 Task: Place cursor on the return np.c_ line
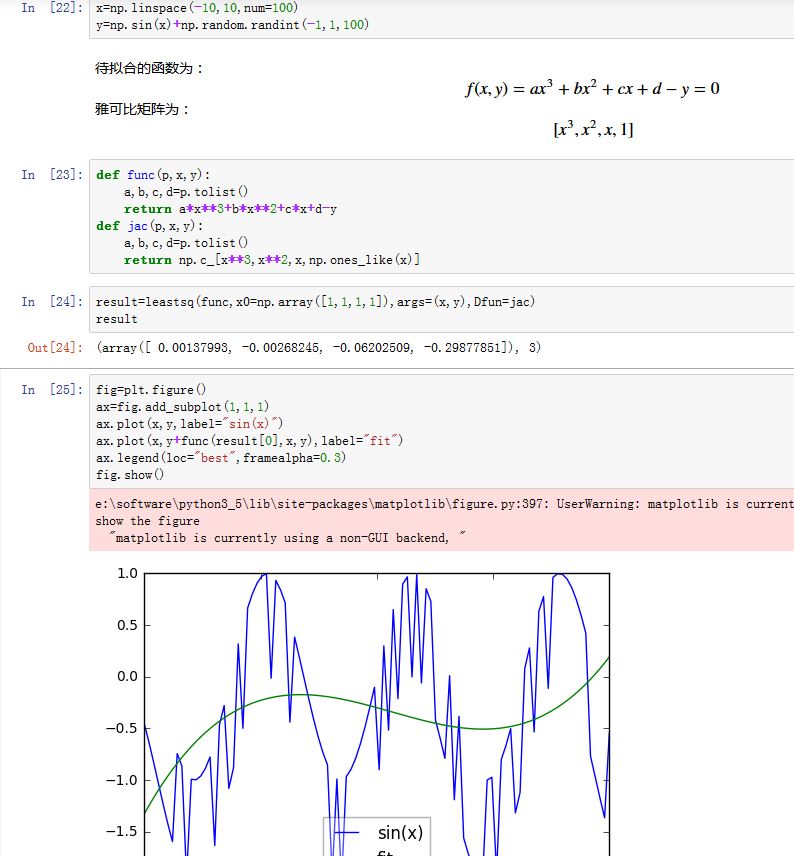tap(270, 260)
